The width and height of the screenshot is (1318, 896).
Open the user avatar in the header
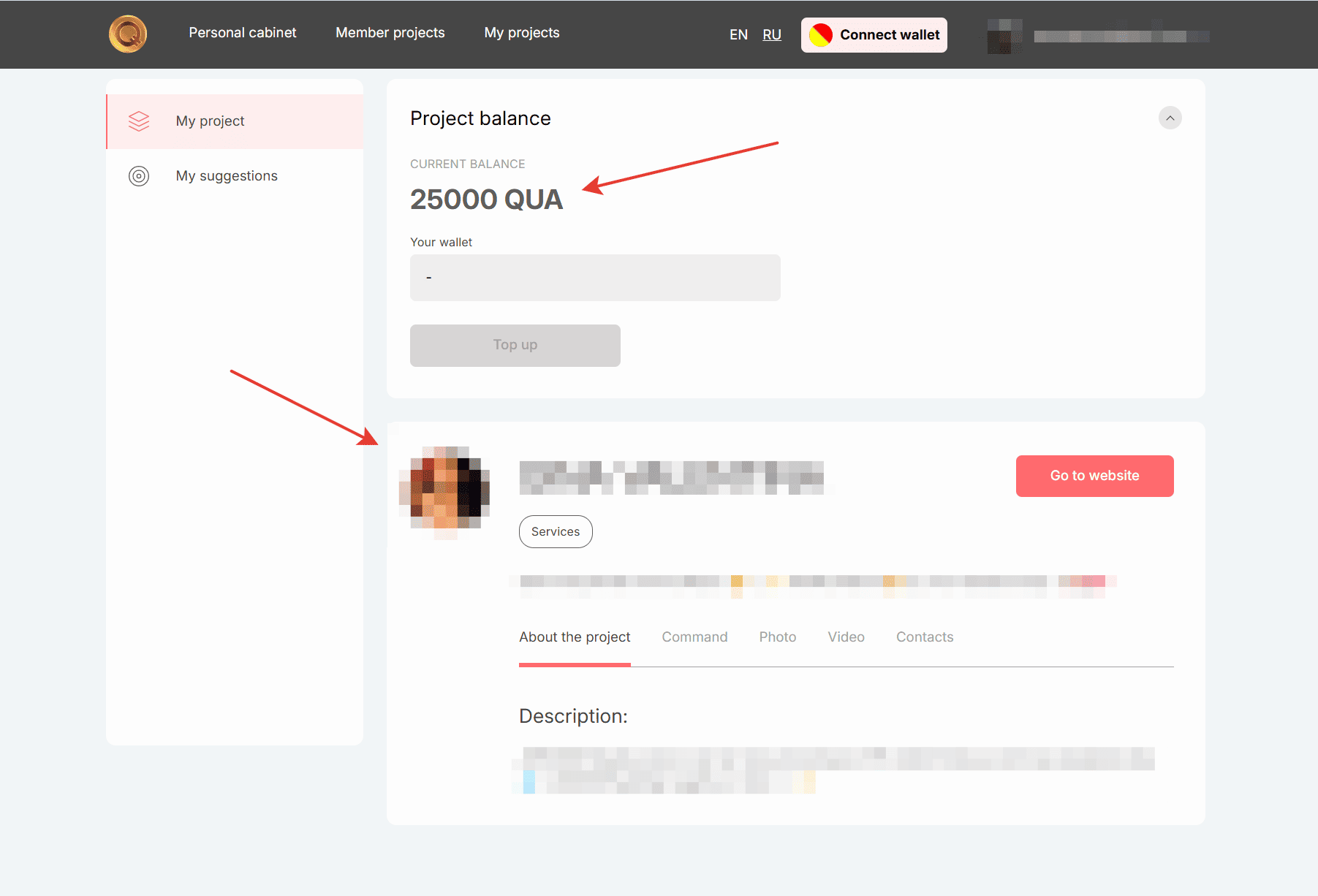pyautogui.click(x=1006, y=37)
